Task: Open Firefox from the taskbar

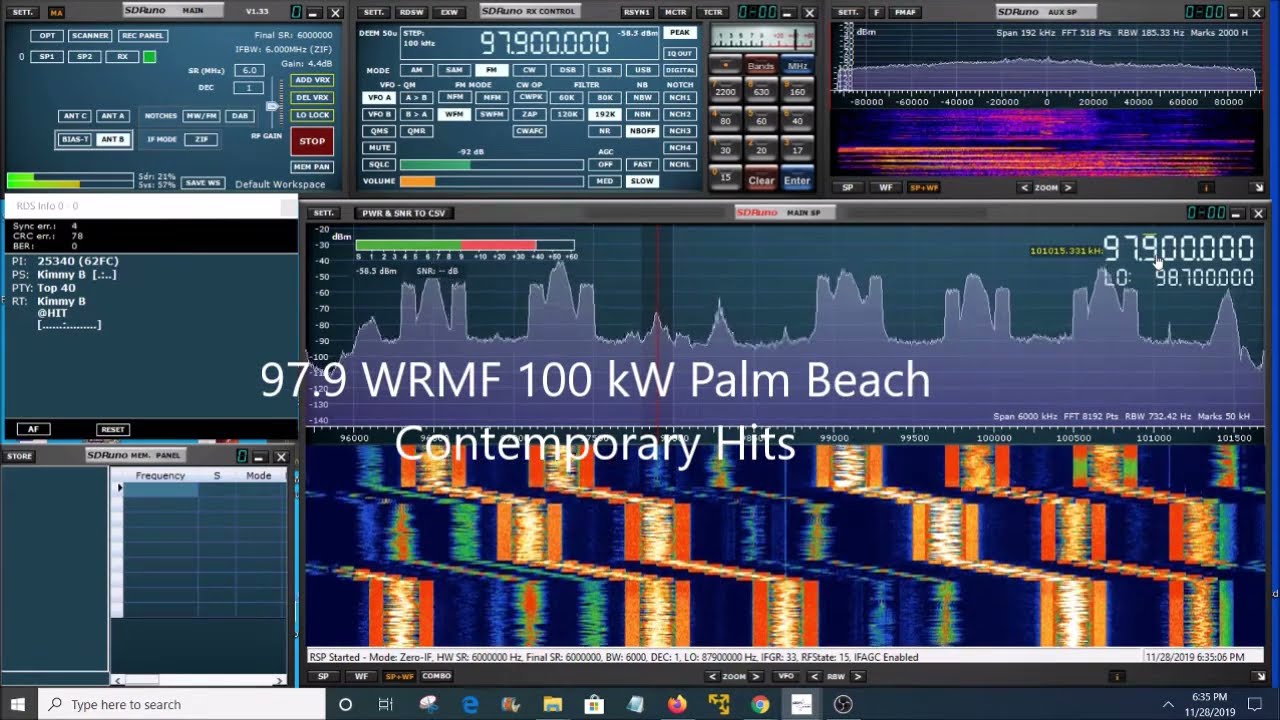Action: (x=677, y=704)
